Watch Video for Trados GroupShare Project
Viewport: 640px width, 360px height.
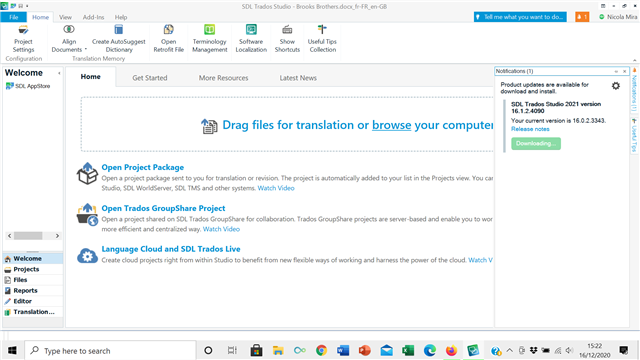(x=221, y=229)
